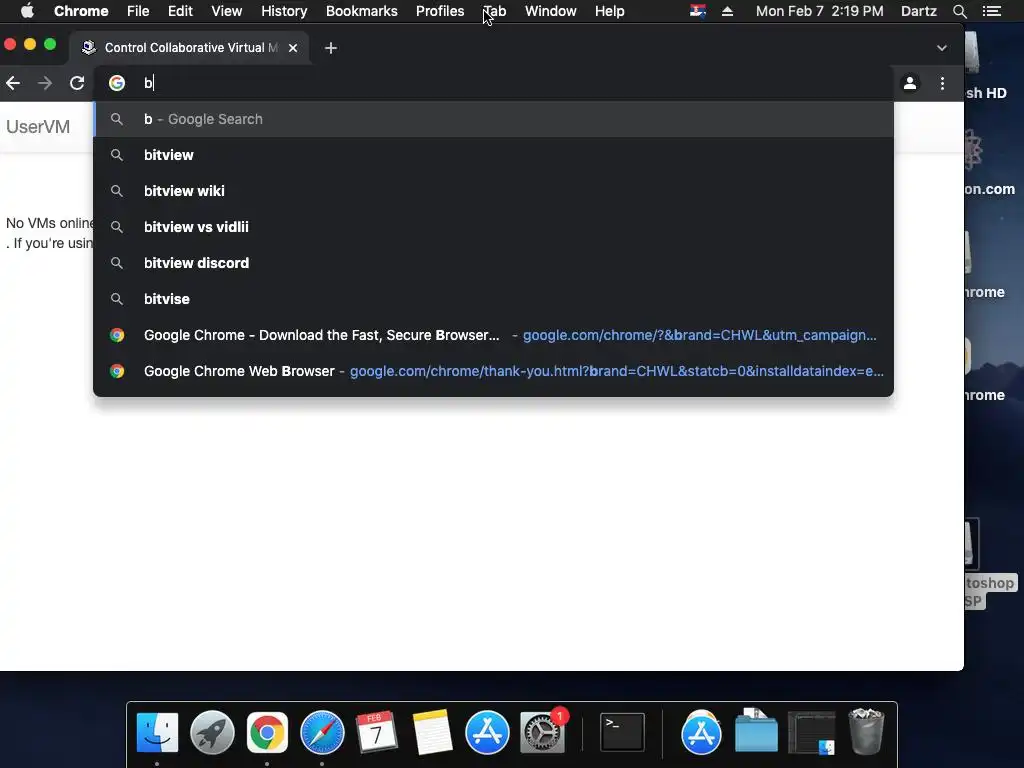Open 'Google Chrome - Download the Fast' history suggestion
This screenshot has height=768, width=1024.
click(x=494, y=335)
